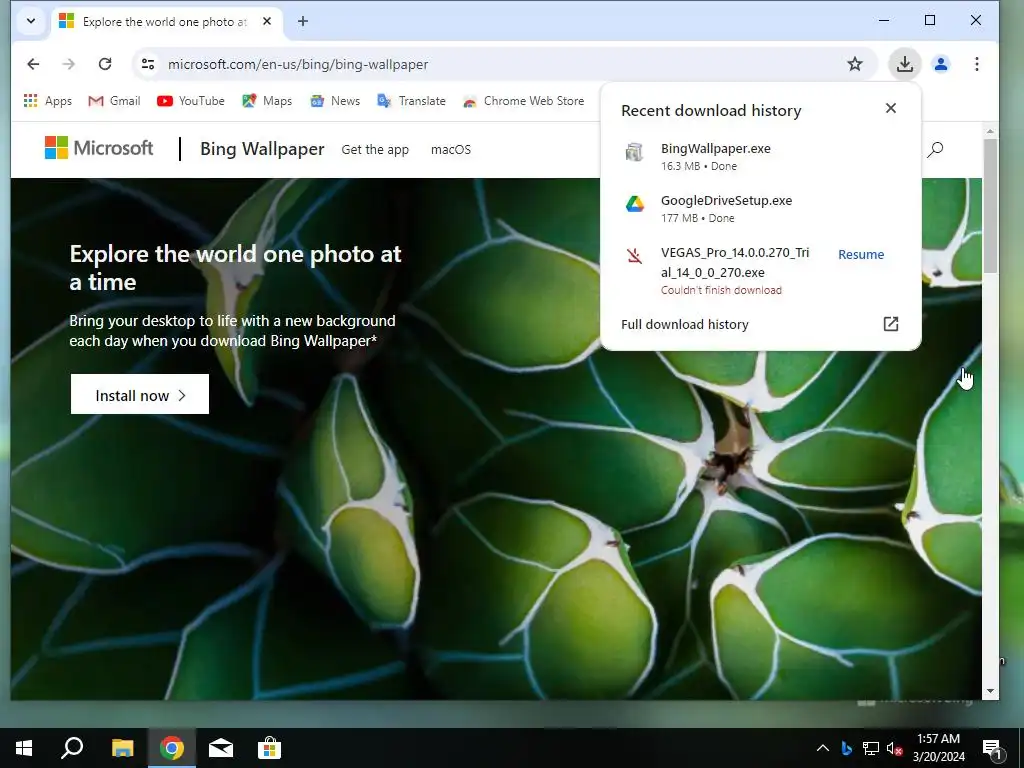The width and height of the screenshot is (1024, 768).
Task: Show hidden system tray icons
Action: click(x=823, y=748)
